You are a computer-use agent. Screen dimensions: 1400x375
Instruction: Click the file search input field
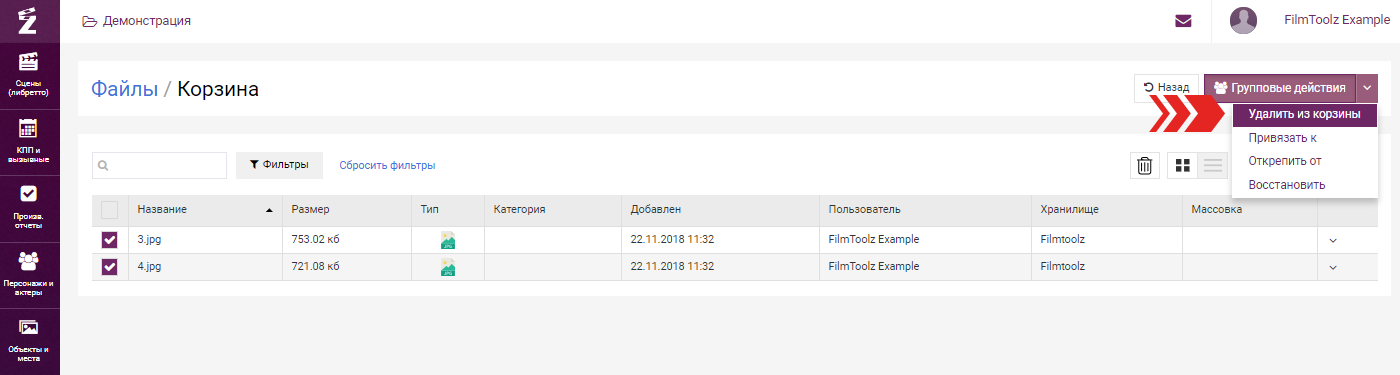point(159,166)
